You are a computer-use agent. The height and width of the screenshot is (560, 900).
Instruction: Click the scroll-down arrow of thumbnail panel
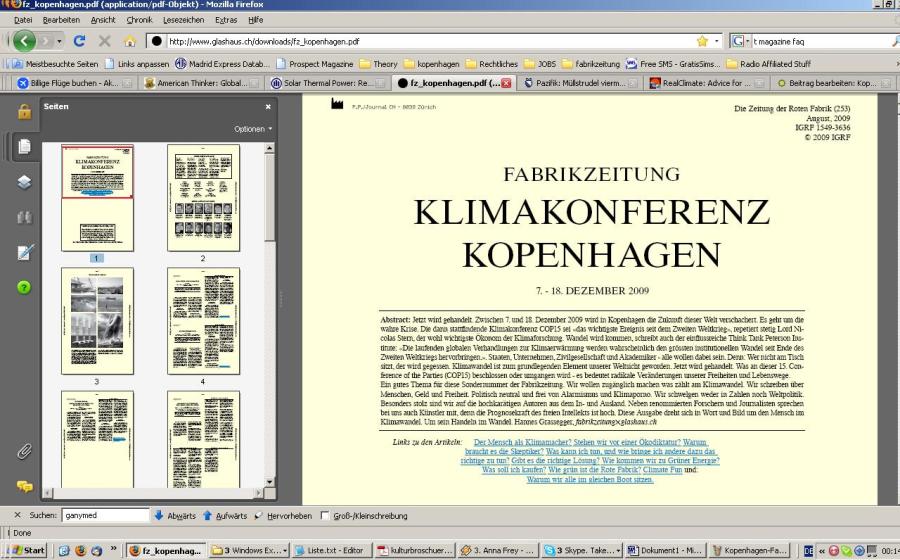[269, 482]
